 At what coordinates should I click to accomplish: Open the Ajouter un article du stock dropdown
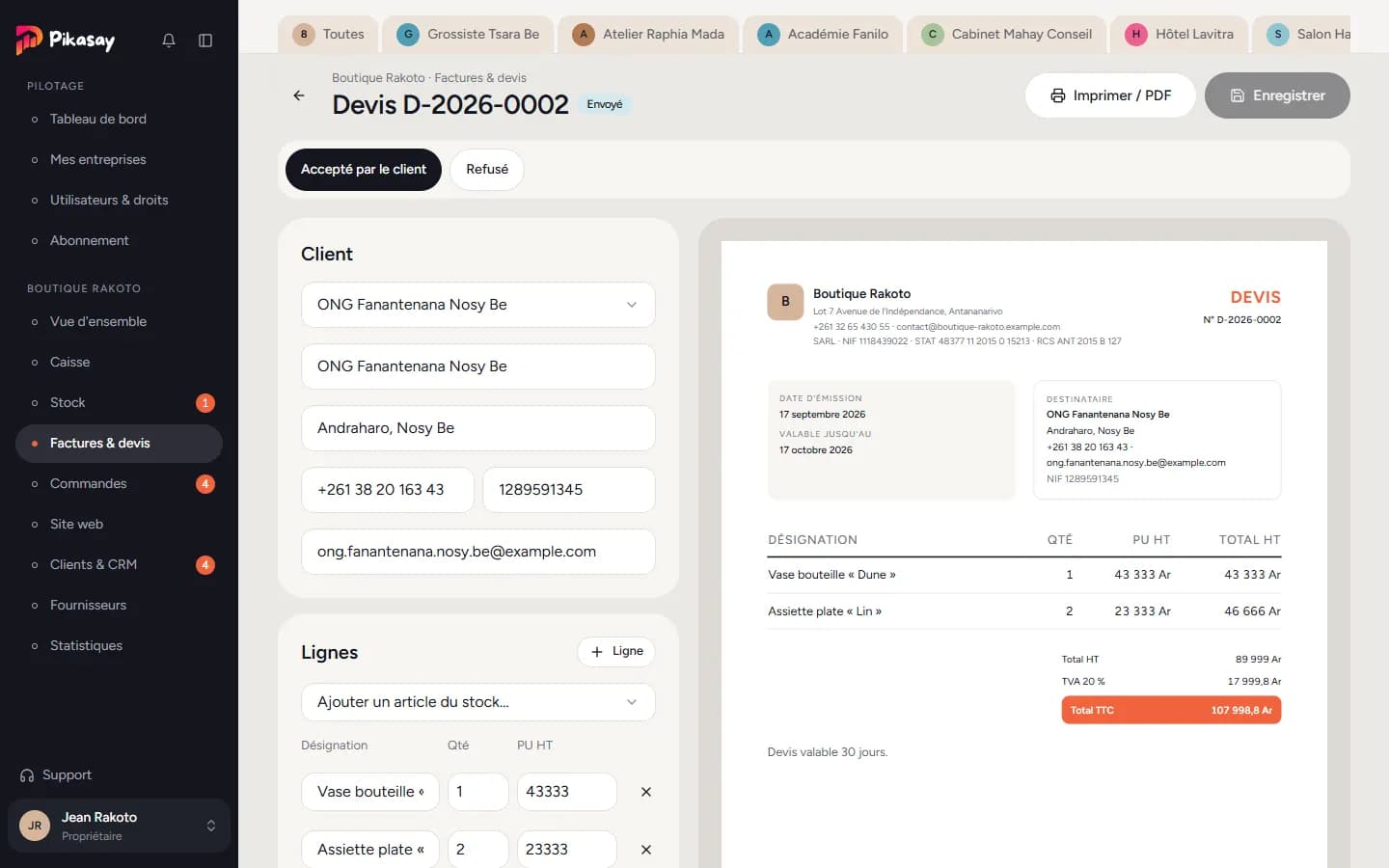(478, 702)
